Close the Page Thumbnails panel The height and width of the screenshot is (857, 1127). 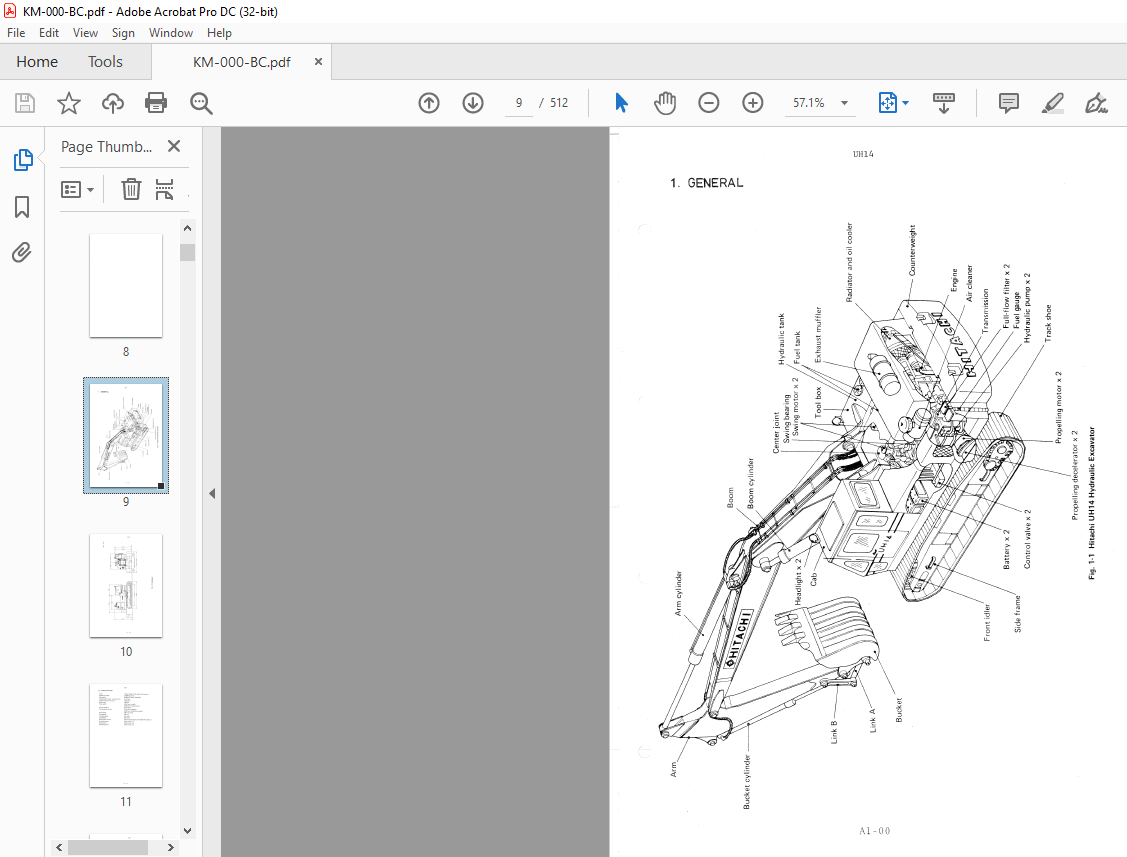(174, 146)
